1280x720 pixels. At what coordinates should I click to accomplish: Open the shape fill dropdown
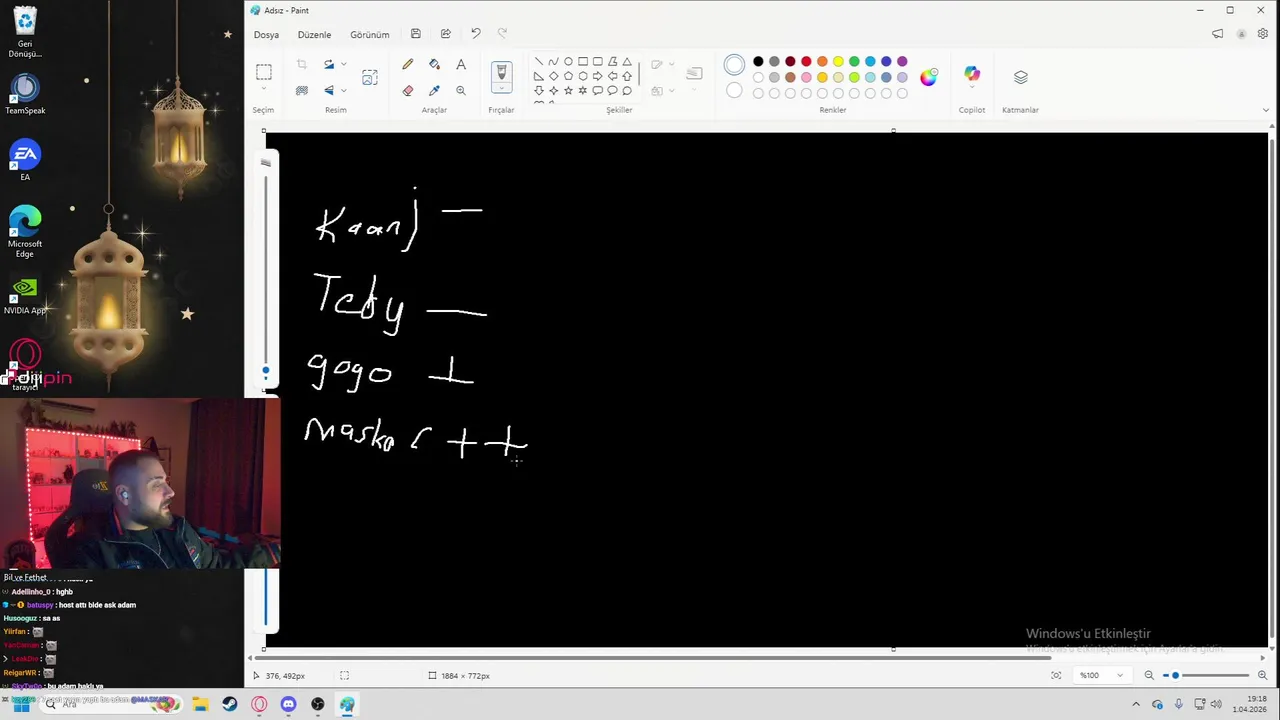pyautogui.click(x=671, y=90)
